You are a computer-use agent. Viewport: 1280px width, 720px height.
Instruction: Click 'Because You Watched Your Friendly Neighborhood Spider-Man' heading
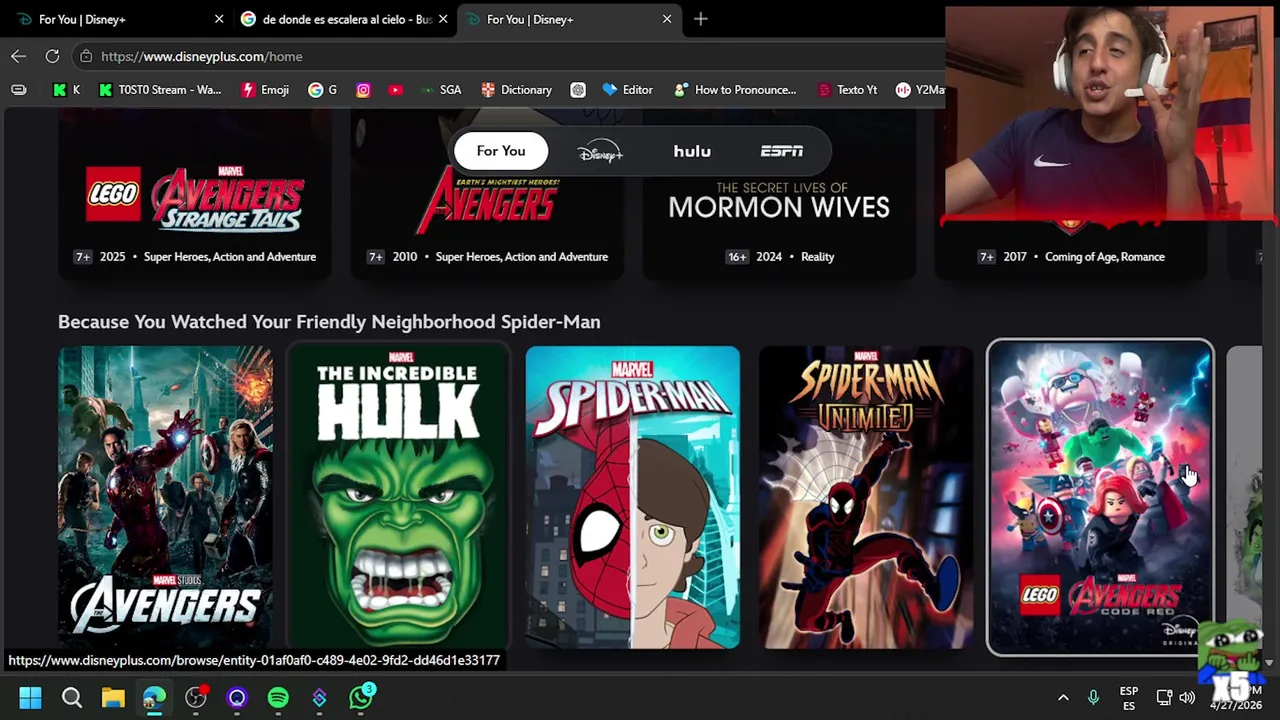coord(329,322)
